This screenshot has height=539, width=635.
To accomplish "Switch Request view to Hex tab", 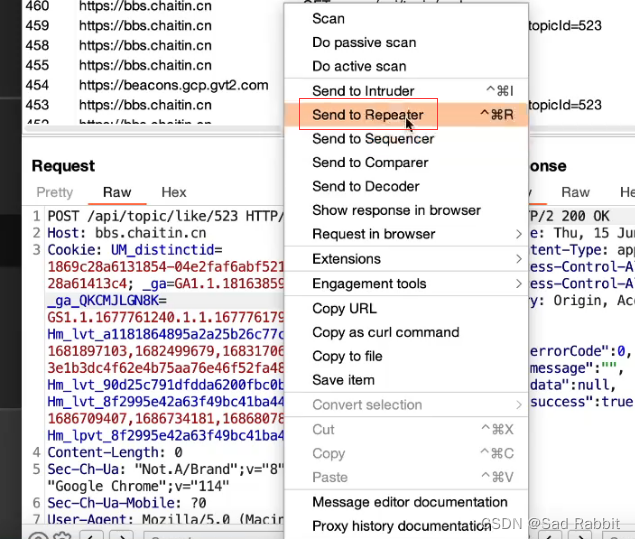I will (x=174, y=192).
